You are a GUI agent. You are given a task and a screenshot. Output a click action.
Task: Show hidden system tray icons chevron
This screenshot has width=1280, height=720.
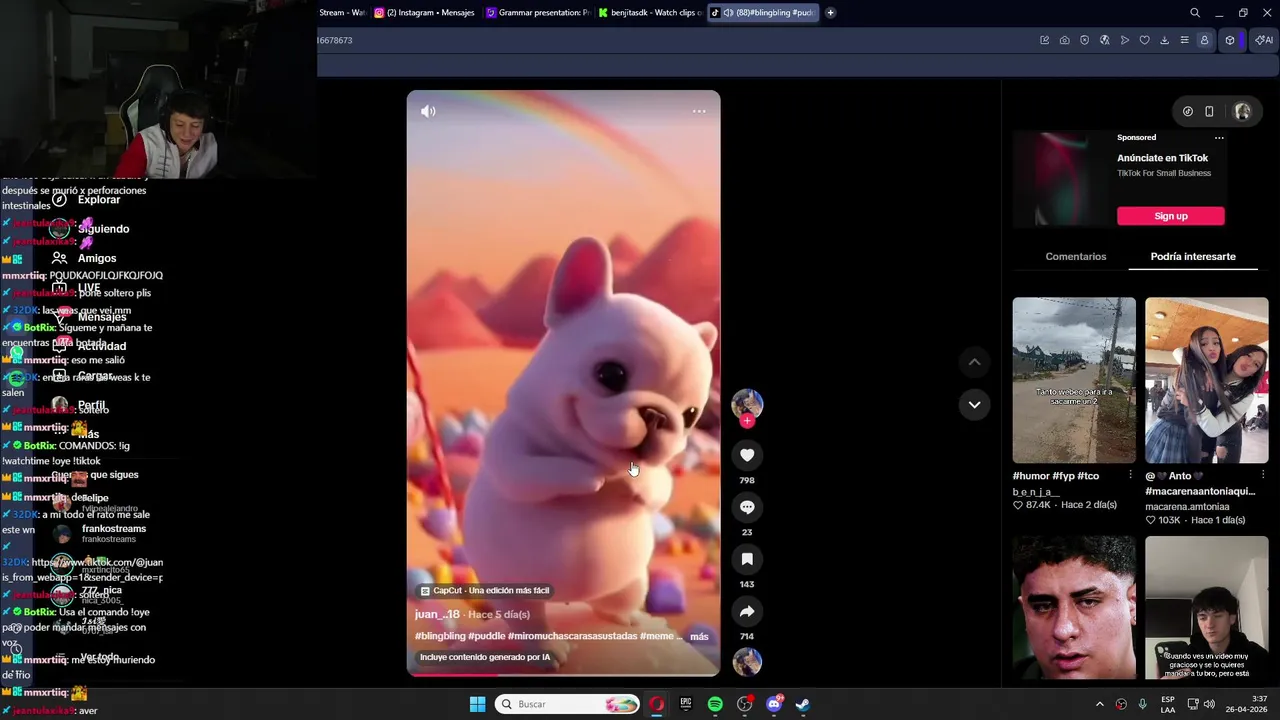click(x=1099, y=704)
